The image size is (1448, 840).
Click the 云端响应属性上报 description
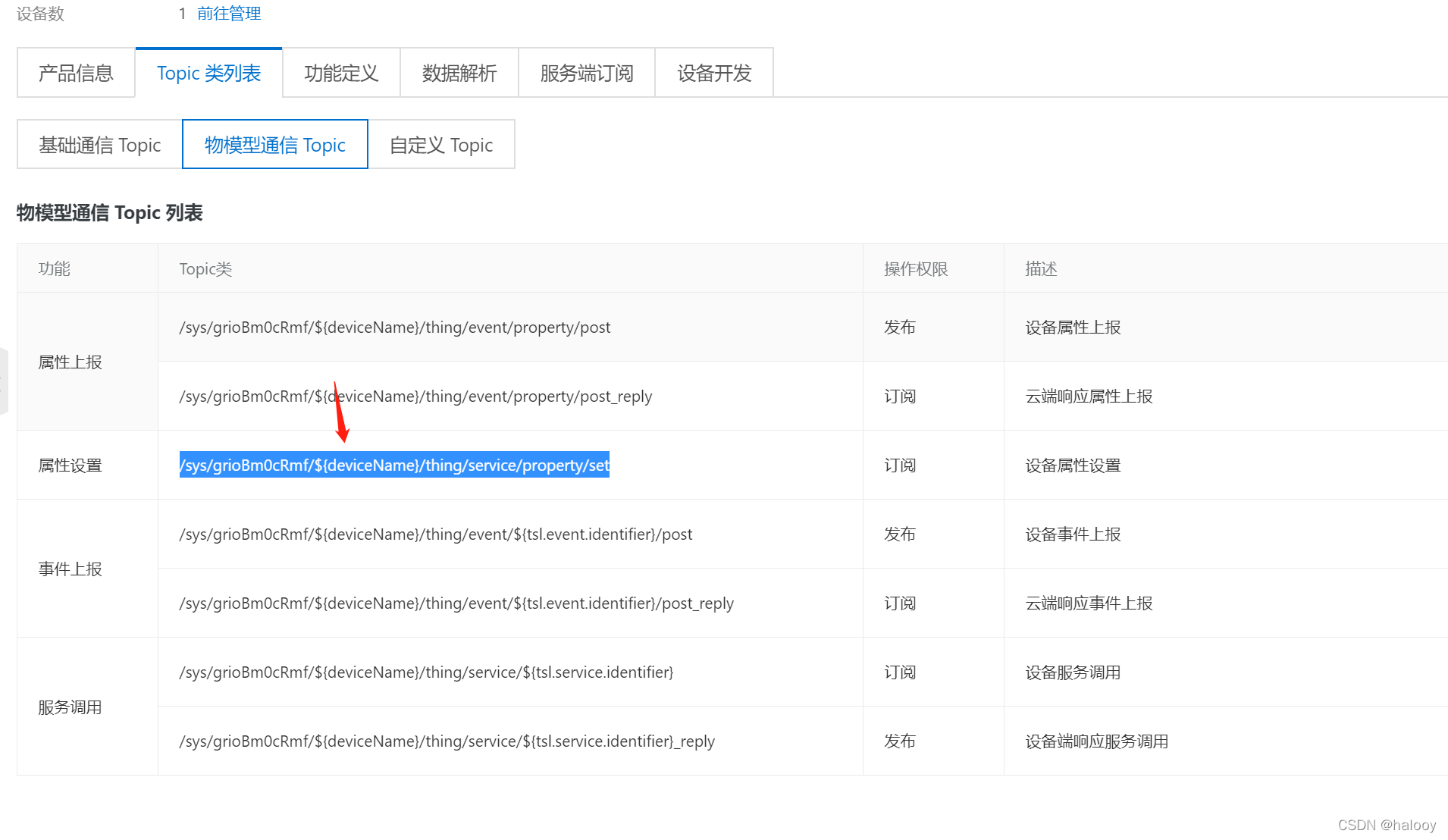1089,396
